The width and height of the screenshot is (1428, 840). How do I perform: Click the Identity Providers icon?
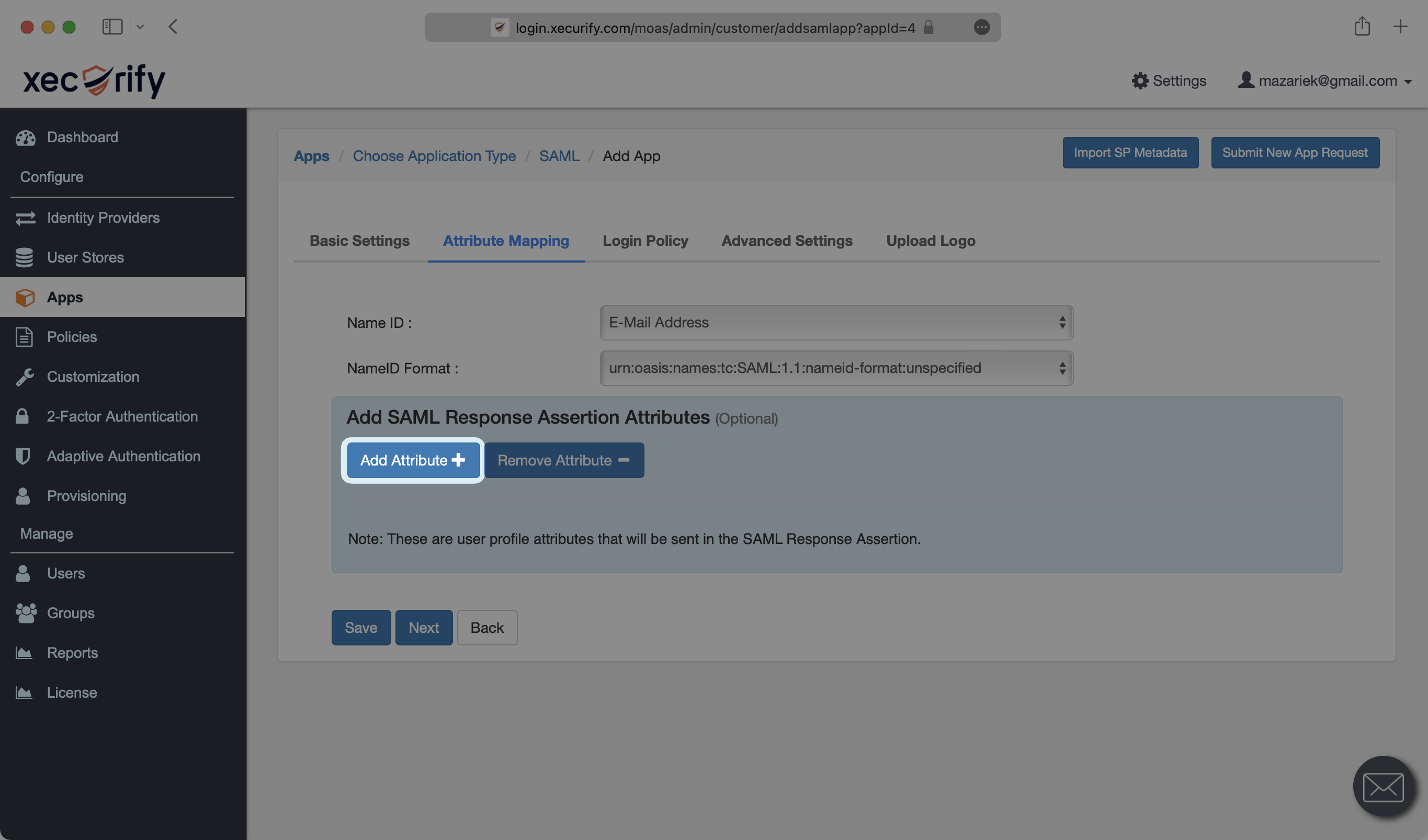coord(24,217)
